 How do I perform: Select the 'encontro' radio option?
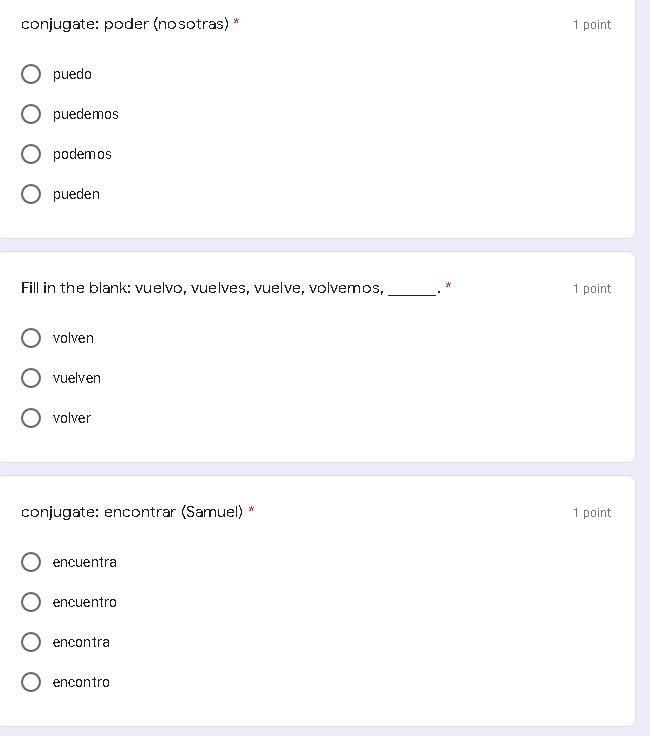[31, 682]
